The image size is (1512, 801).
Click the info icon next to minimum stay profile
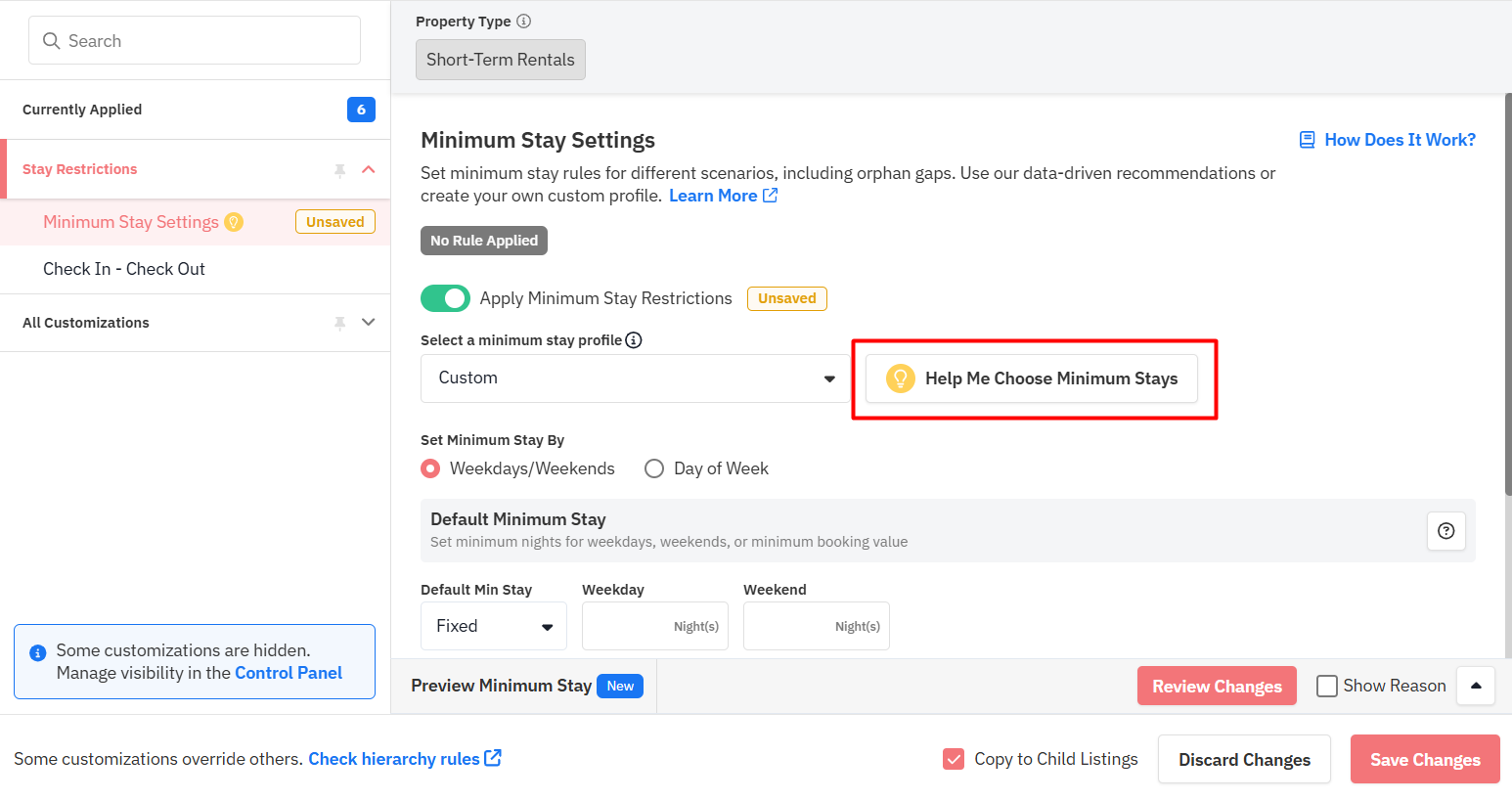pos(634,340)
